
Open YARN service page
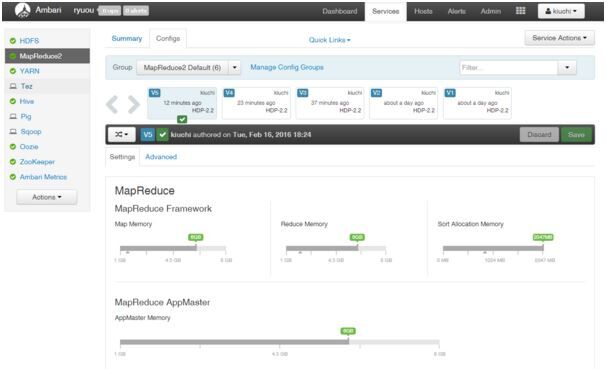(x=30, y=71)
